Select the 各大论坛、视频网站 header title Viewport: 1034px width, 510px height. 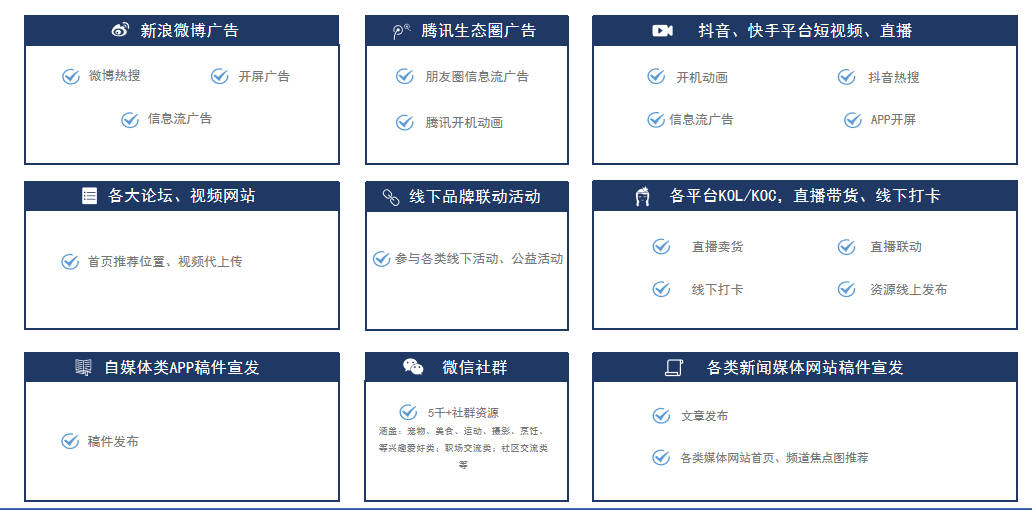coord(181,196)
